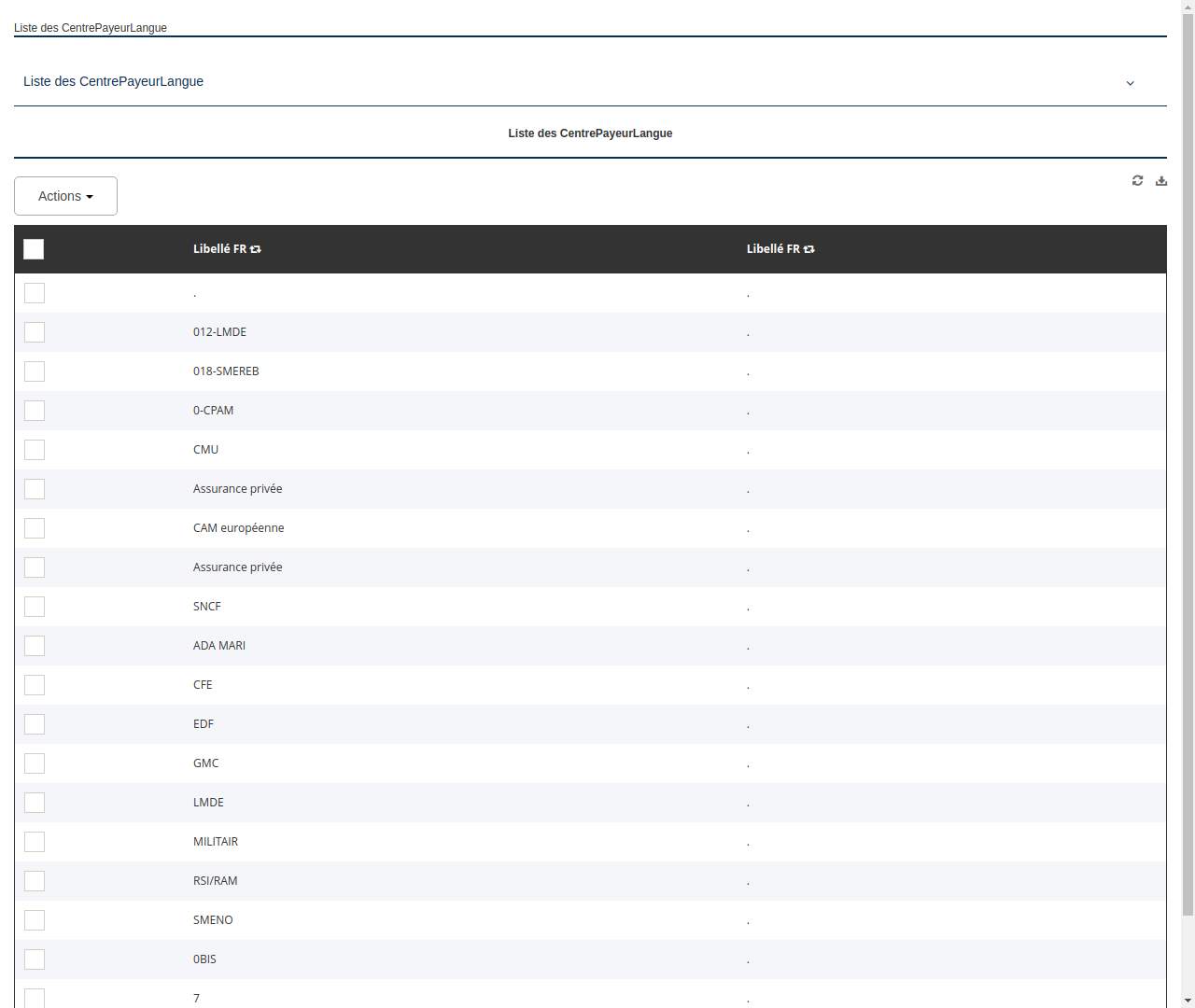Image resolution: width=1195 pixels, height=1008 pixels.
Task: Collapse the Liste des CentrePayeurLangue panel
Action: 1130,82
